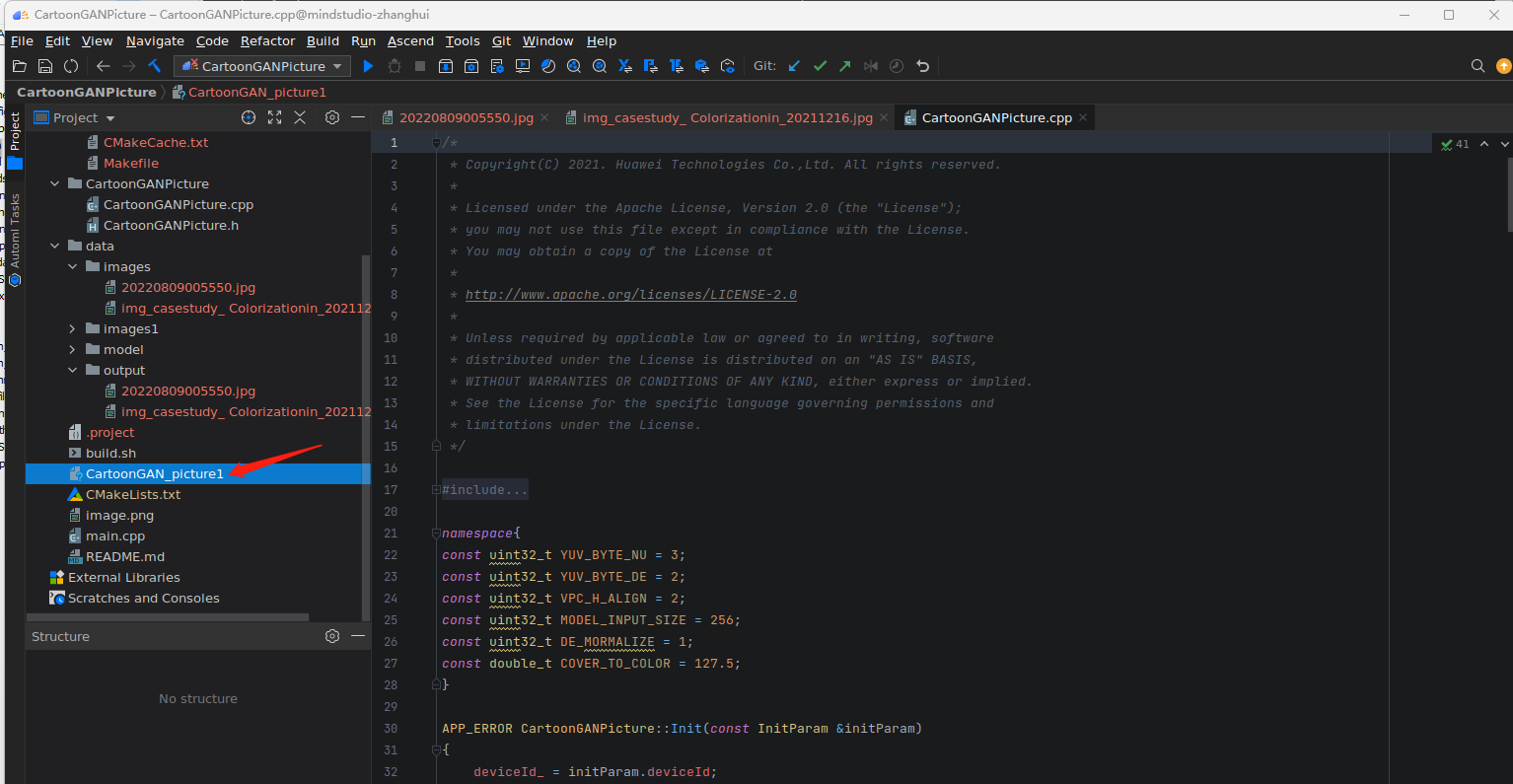
Task: Click Select Opened File target icon
Action: [249, 117]
